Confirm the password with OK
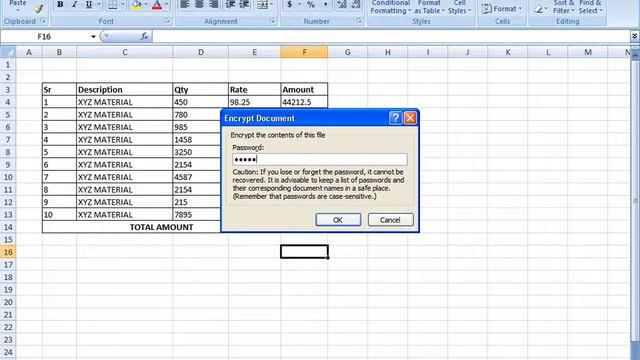The height and width of the screenshot is (360, 640). point(338,220)
